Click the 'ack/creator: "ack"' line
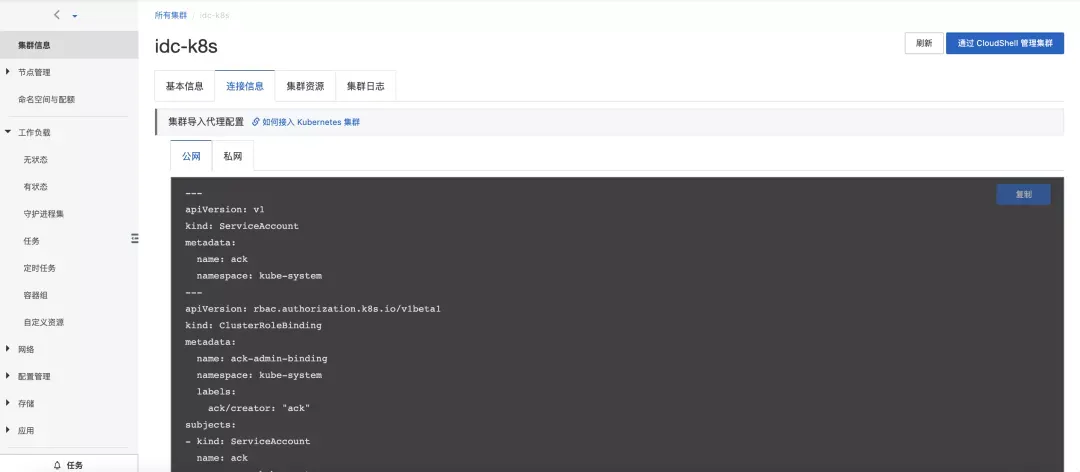This screenshot has height=472, width=1080. tap(259, 408)
